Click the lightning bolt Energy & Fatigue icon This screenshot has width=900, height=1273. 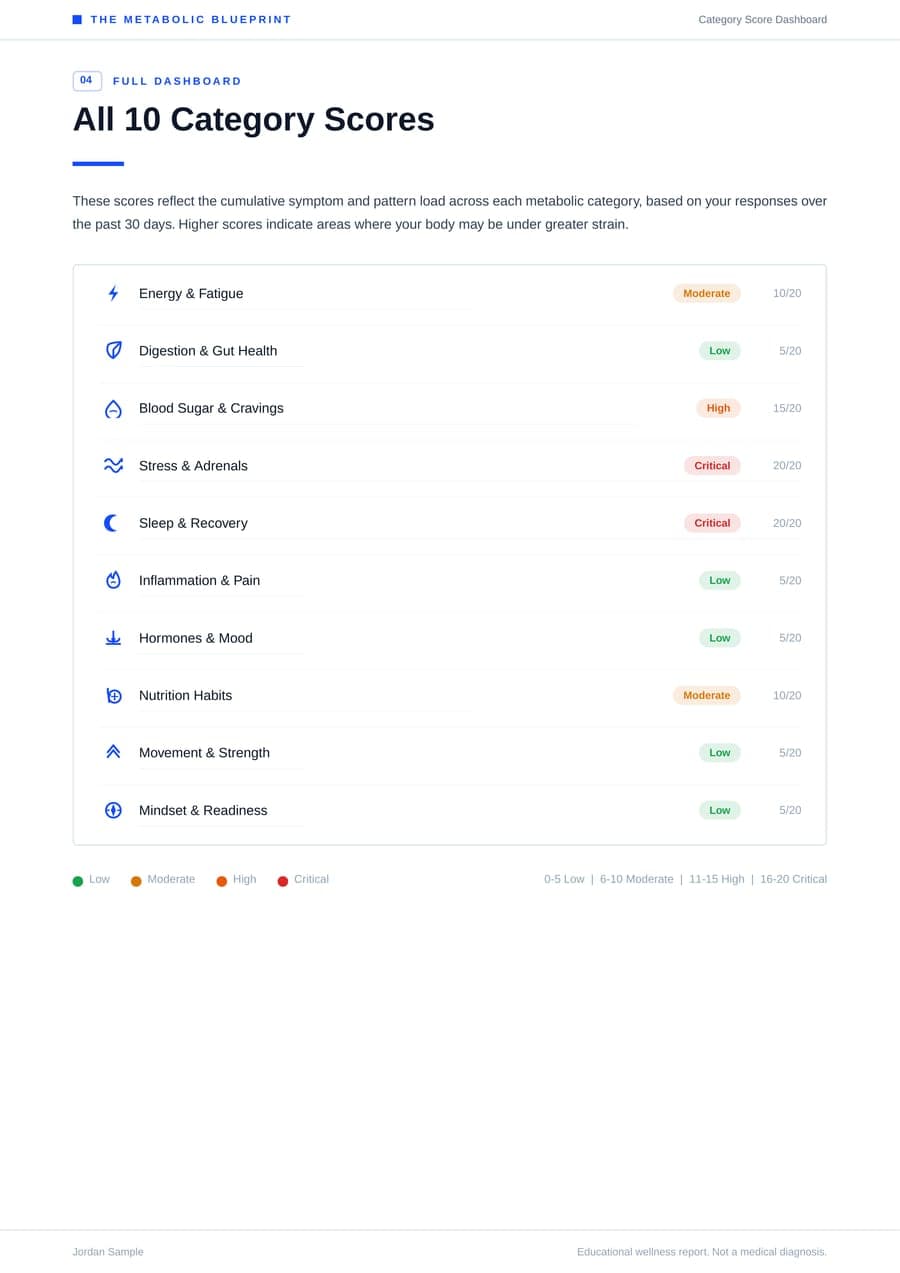pyautogui.click(x=113, y=293)
